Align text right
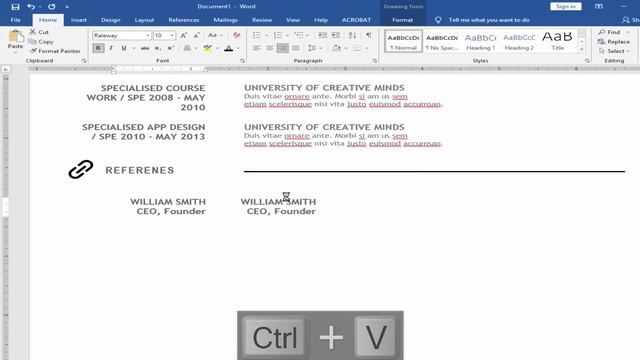The image size is (640, 360). tap(282, 48)
